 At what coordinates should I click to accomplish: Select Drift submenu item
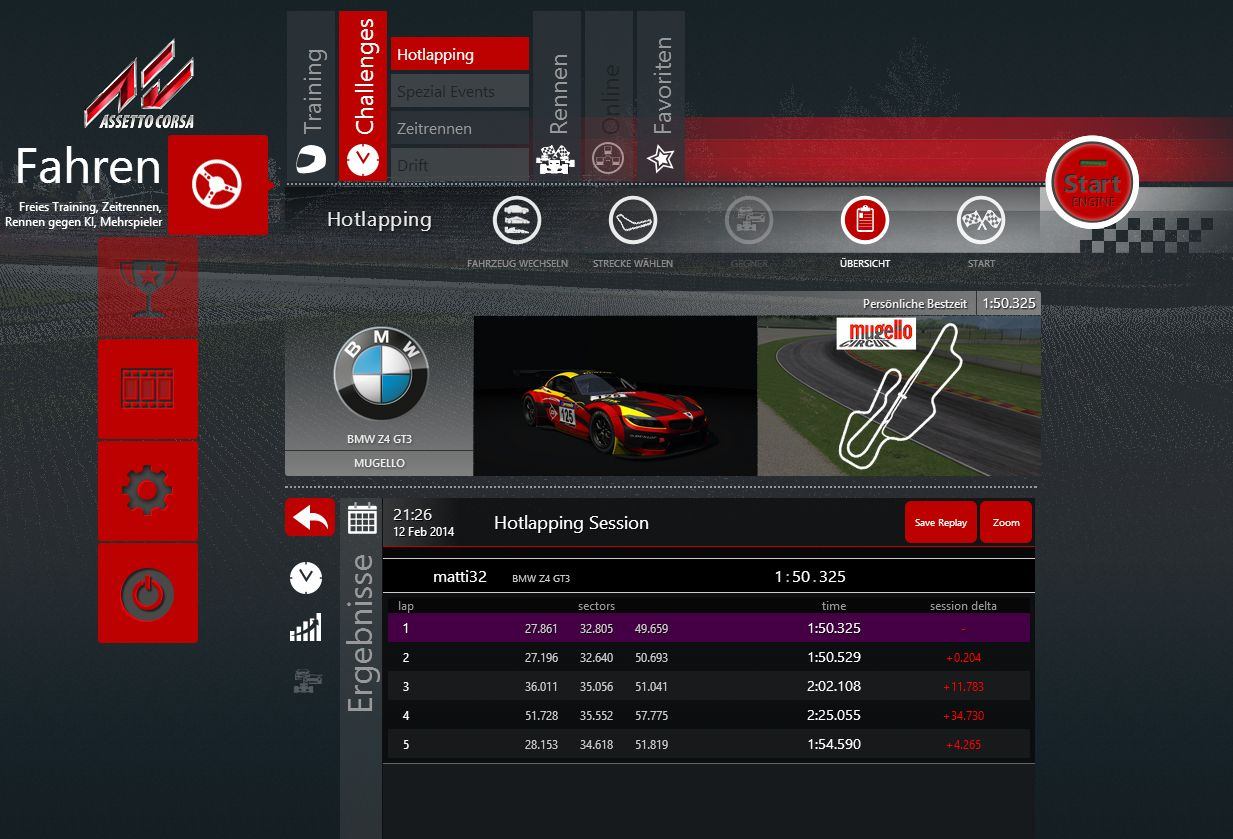point(460,164)
